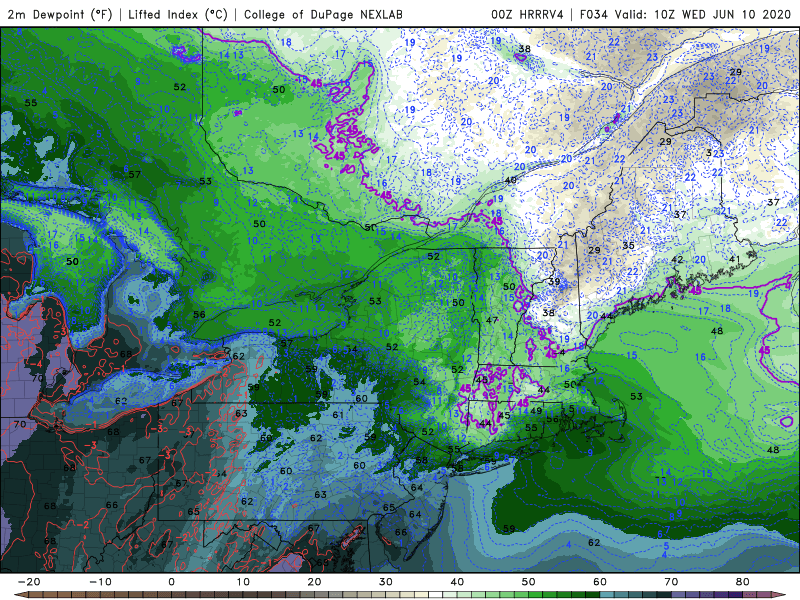
Task: Click the black dewpoint value 49 on the map
Action: tap(536, 411)
